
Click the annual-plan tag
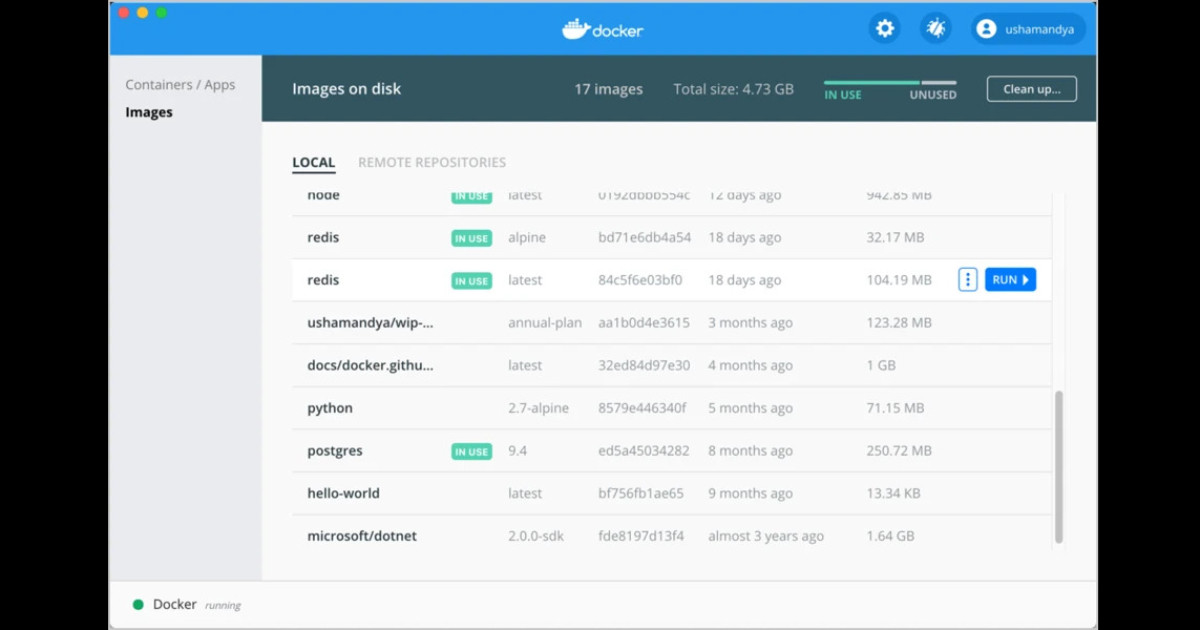point(545,323)
